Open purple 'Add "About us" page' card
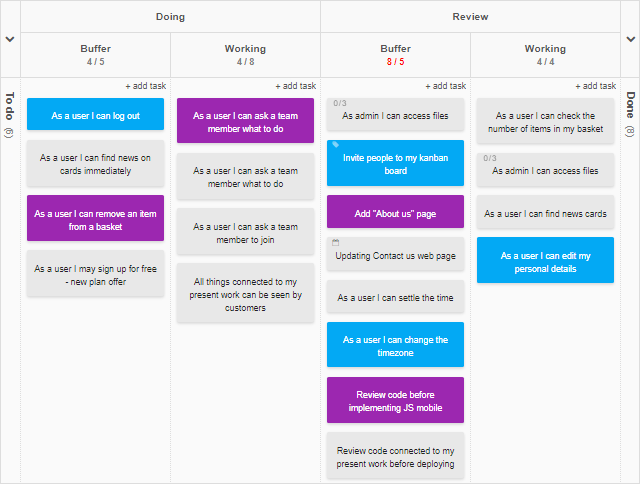This screenshot has width=640, height=484. coord(396,211)
